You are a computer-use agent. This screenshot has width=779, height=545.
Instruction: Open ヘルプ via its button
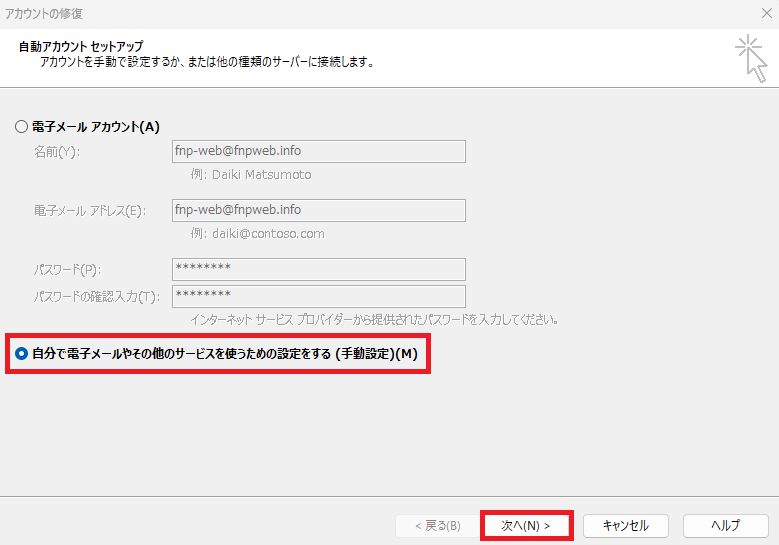726,526
